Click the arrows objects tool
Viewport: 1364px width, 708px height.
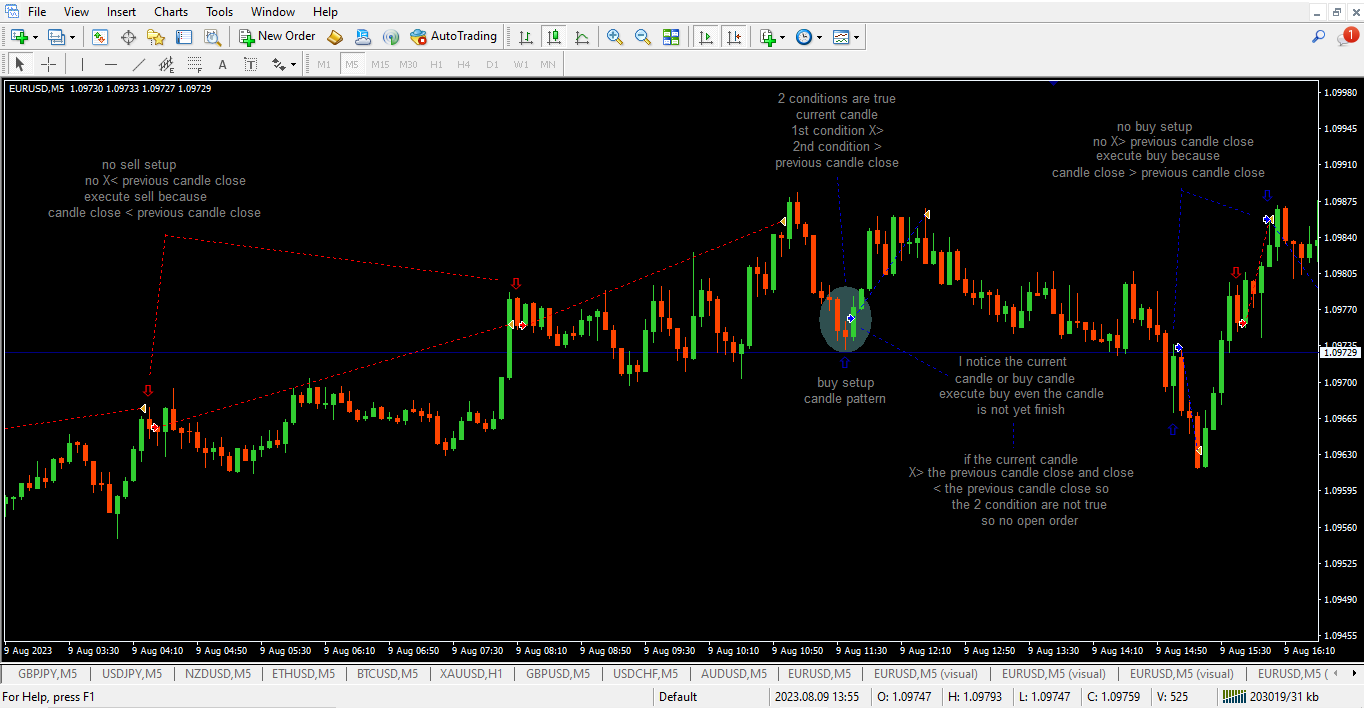tap(279, 65)
